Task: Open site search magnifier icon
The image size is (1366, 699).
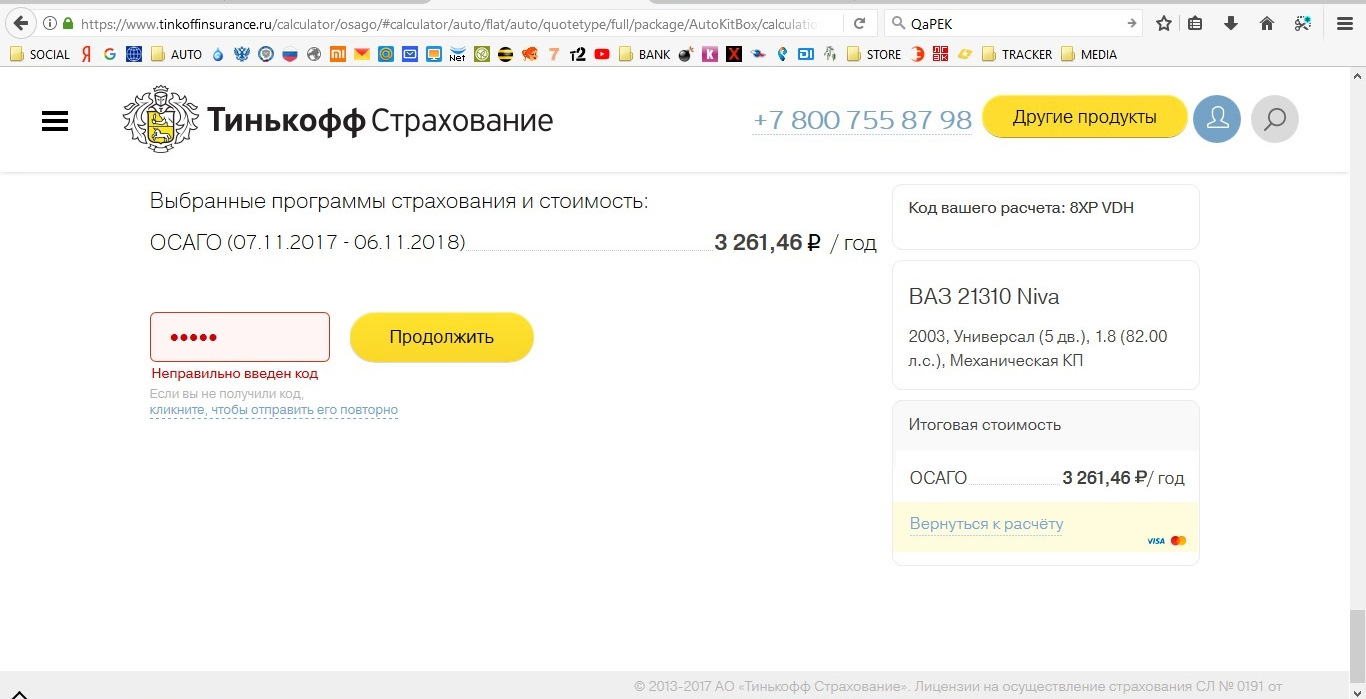Action: tap(1275, 120)
